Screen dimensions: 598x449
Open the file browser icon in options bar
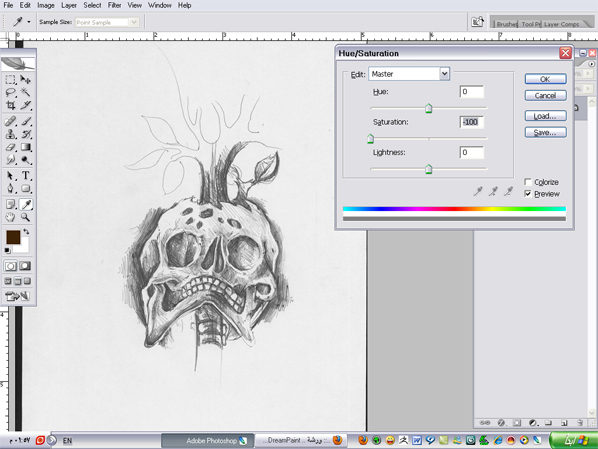tap(477, 22)
